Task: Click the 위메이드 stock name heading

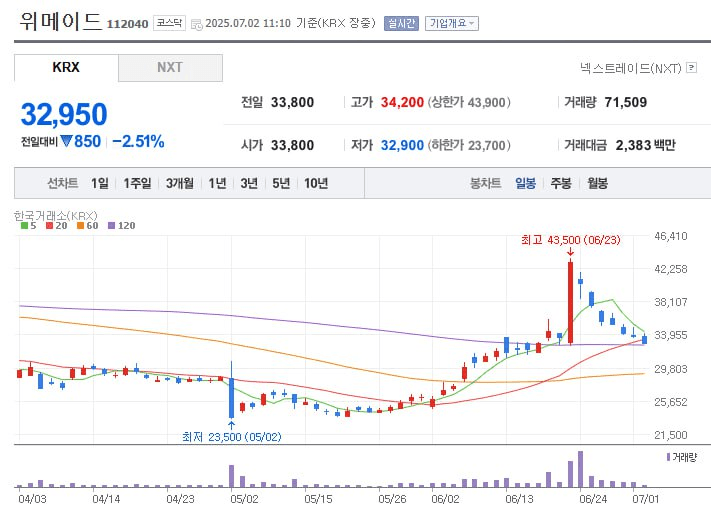Action: 60,21
